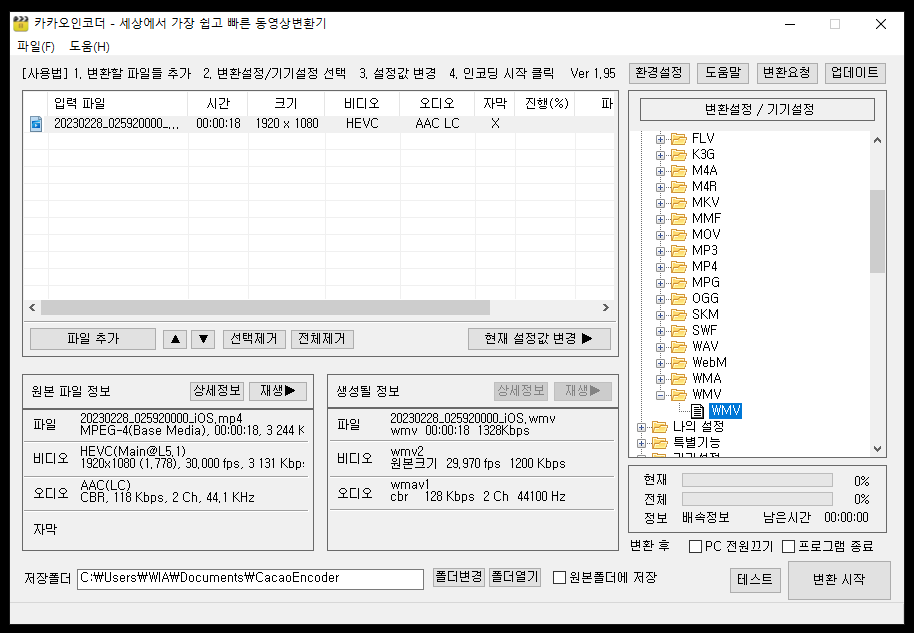Click the 변환설정 / 기기설정 header button
Screen dimensions: 914x633
click(757, 110)
